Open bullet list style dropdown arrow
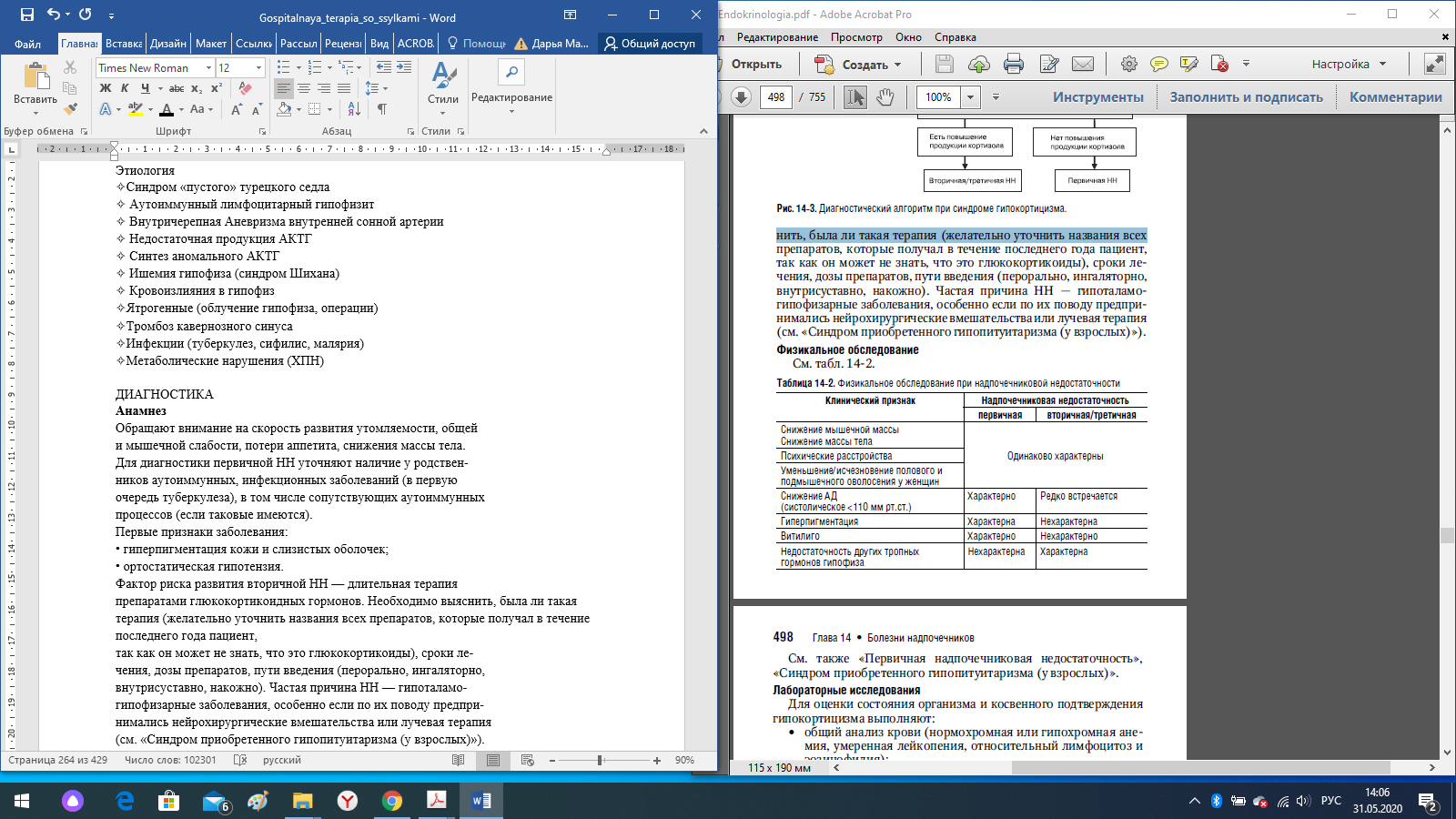The width and height of the screenshot is (1456, 819). (x=298, y=67)
